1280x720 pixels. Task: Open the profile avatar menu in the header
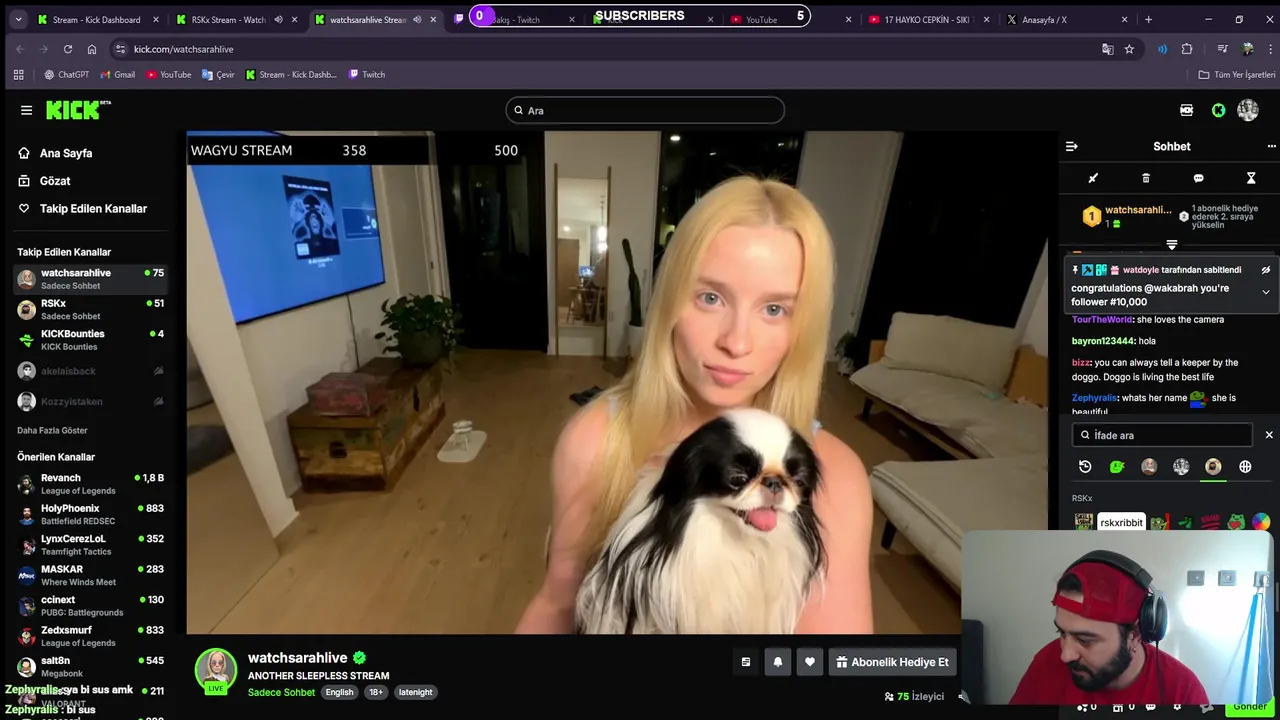tap(1248, 110)
